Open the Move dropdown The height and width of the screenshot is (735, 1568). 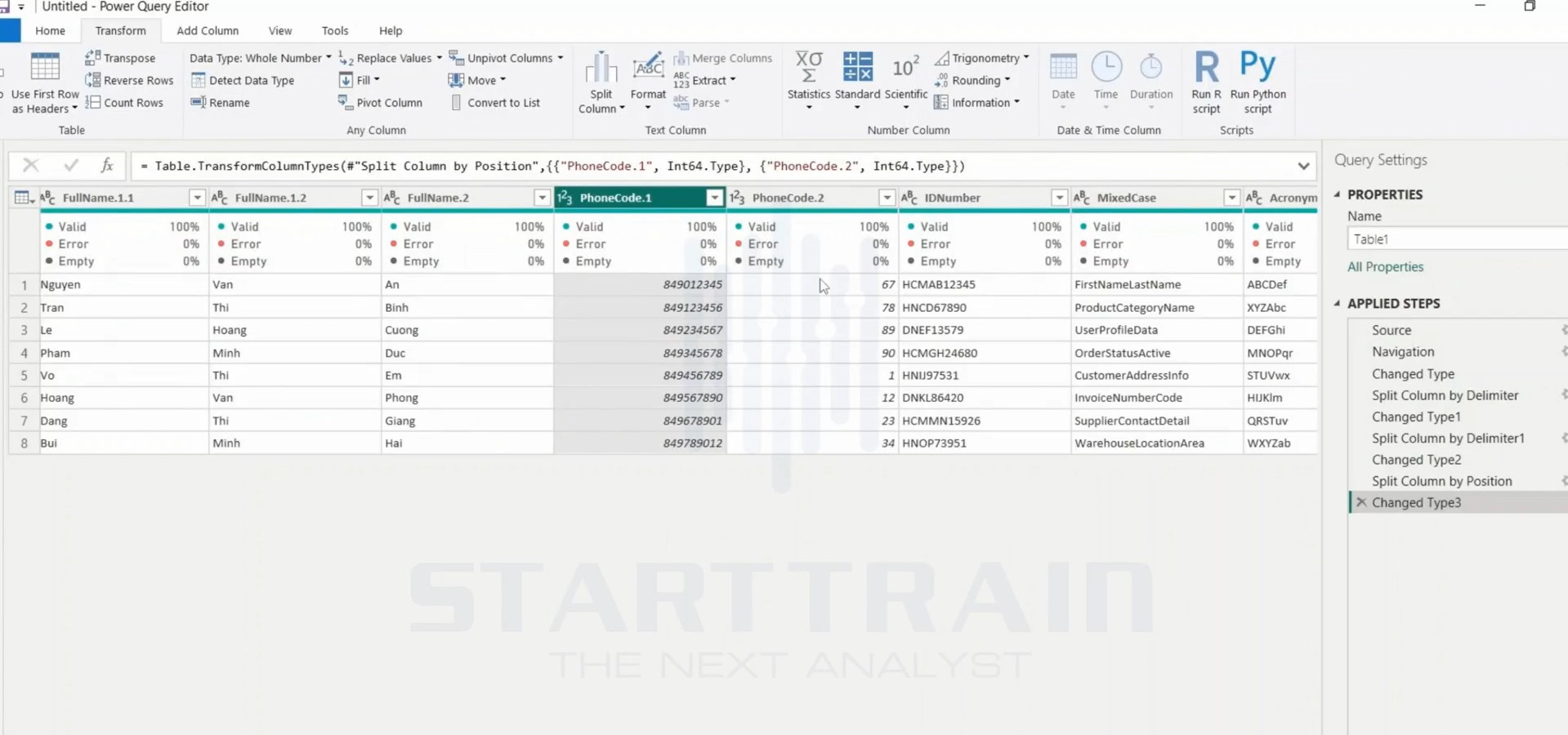[x=477, y=80]
